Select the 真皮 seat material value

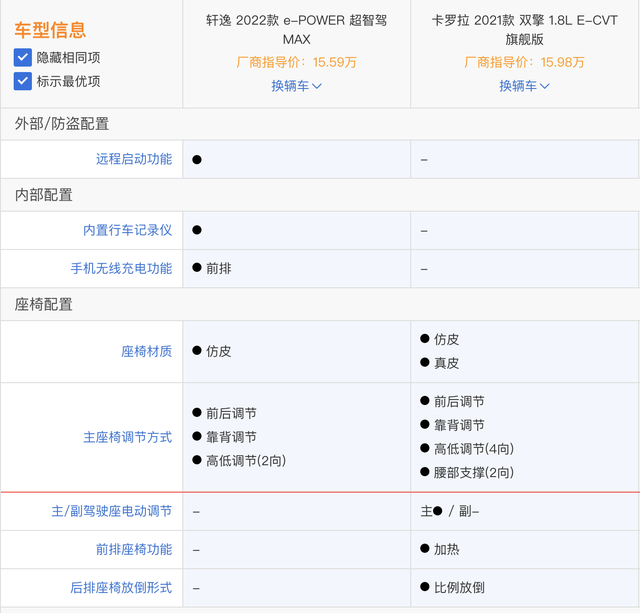(x=447, y=363)
